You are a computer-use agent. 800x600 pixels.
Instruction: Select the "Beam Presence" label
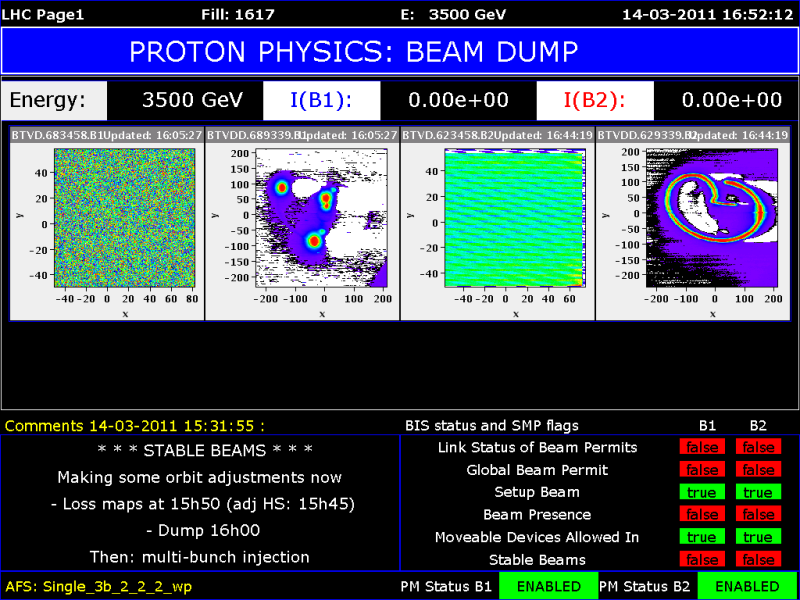[537, 515]
